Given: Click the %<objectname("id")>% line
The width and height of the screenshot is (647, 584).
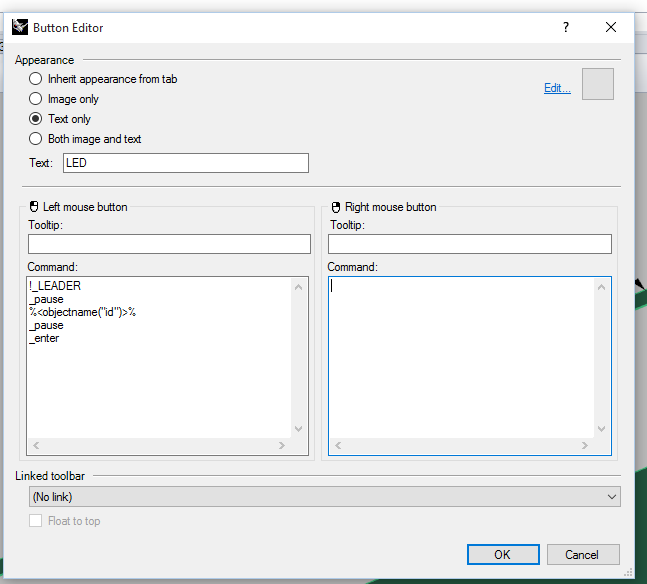Looking at the screenshot, I should click(x=83, y=312).
